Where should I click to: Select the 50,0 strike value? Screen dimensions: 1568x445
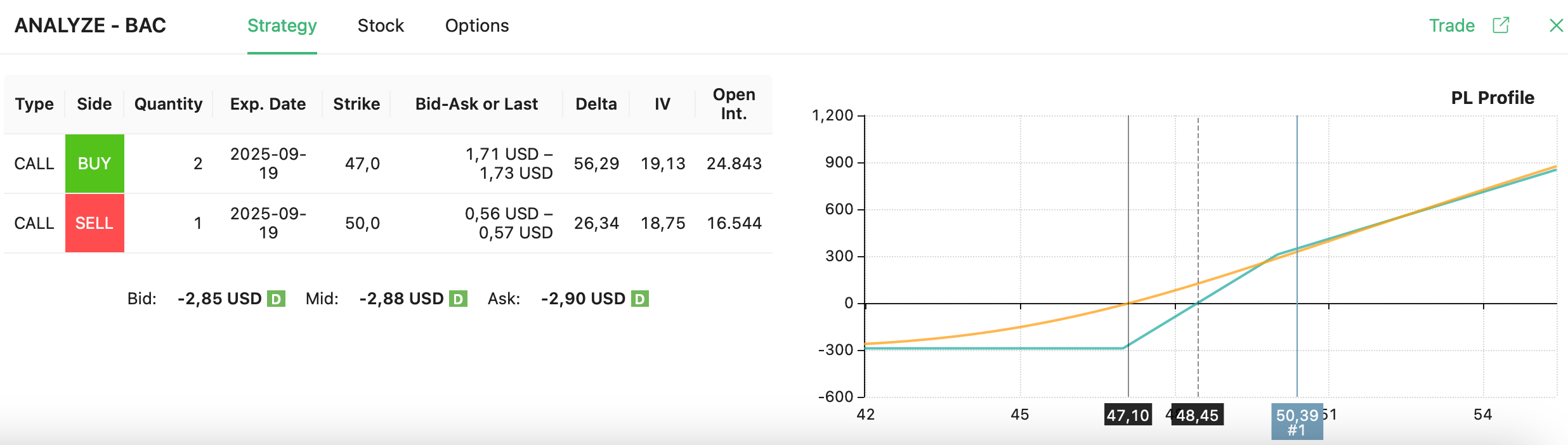[x=362, y=223]
